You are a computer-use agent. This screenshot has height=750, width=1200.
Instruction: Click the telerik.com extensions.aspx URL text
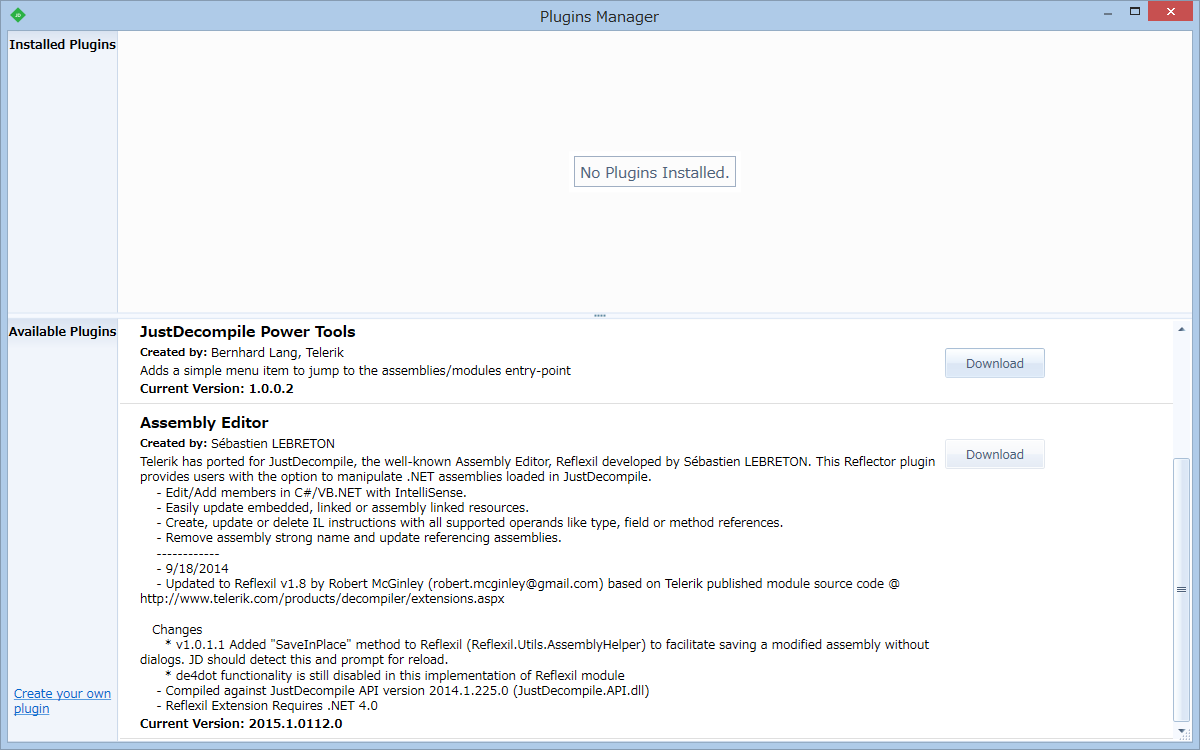(x=322, y=599)
